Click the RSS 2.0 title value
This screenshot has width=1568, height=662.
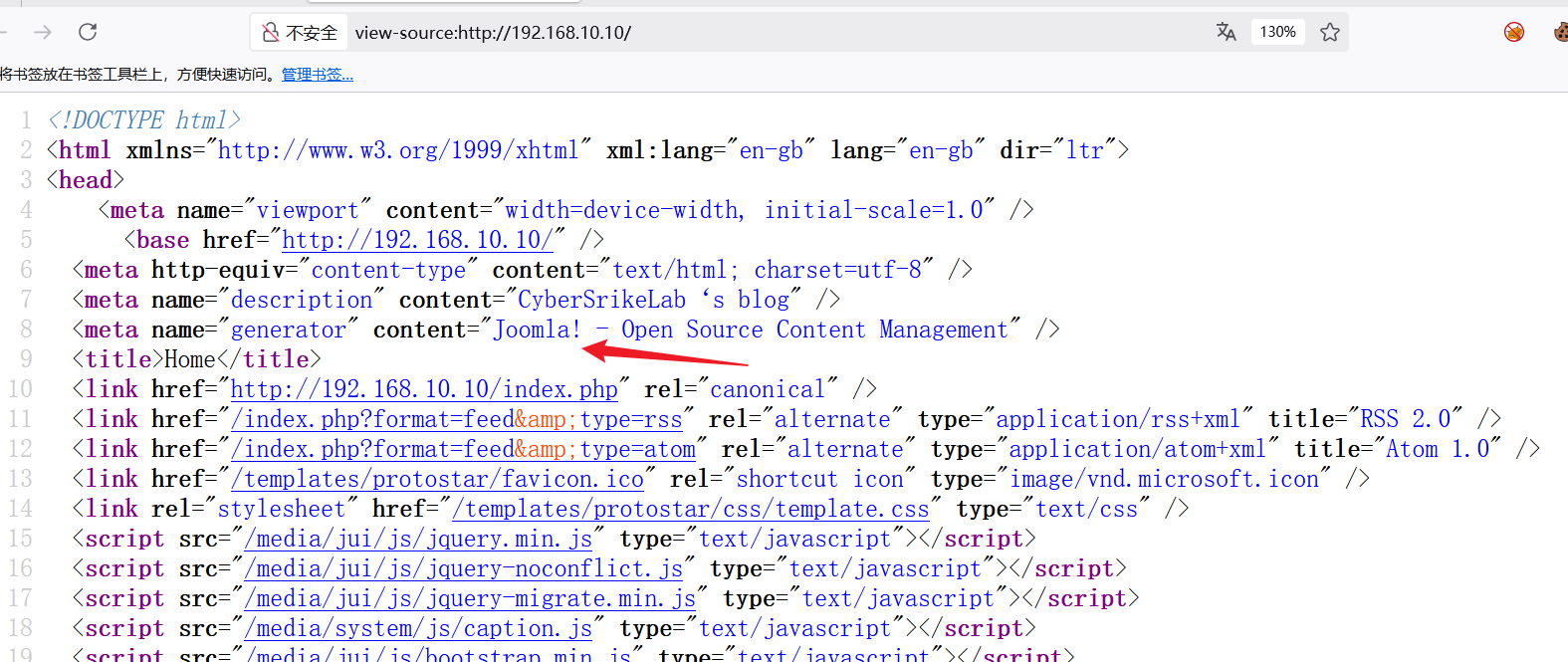pos(1406,419)
